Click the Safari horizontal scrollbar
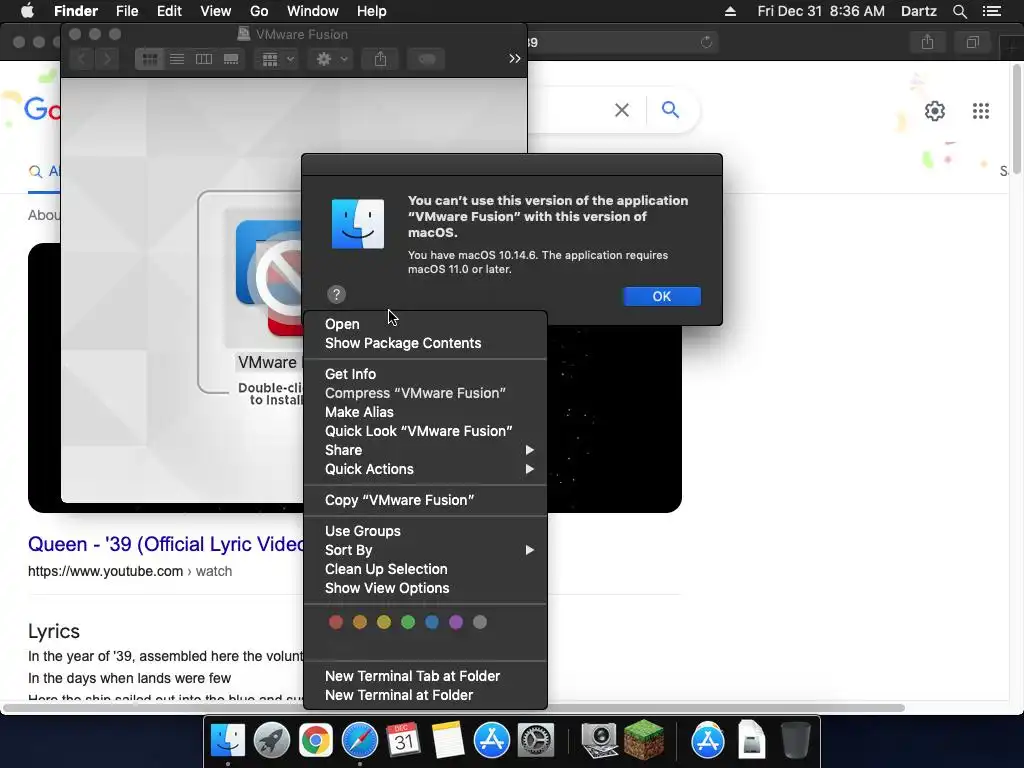1024x768 pixels. [x=453, y=708]
